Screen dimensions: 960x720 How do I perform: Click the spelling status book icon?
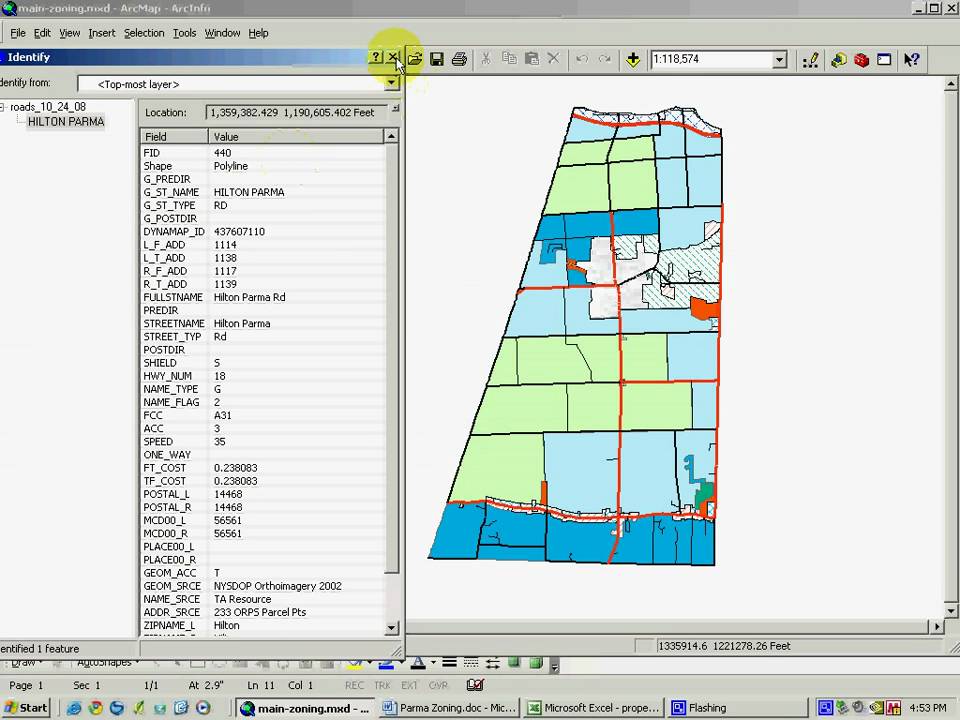pos(475,685)
